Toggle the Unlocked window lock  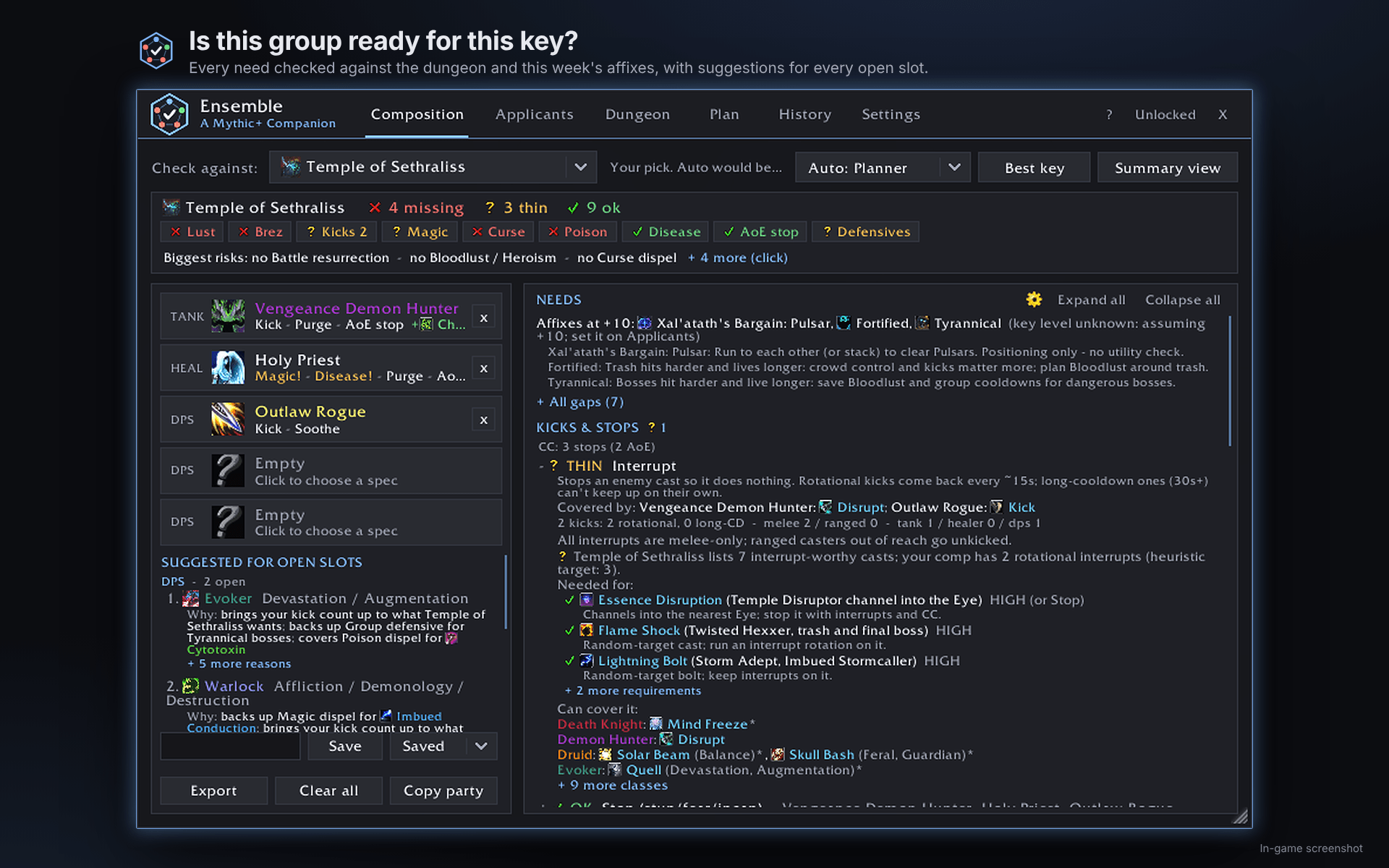[1165, 114]
